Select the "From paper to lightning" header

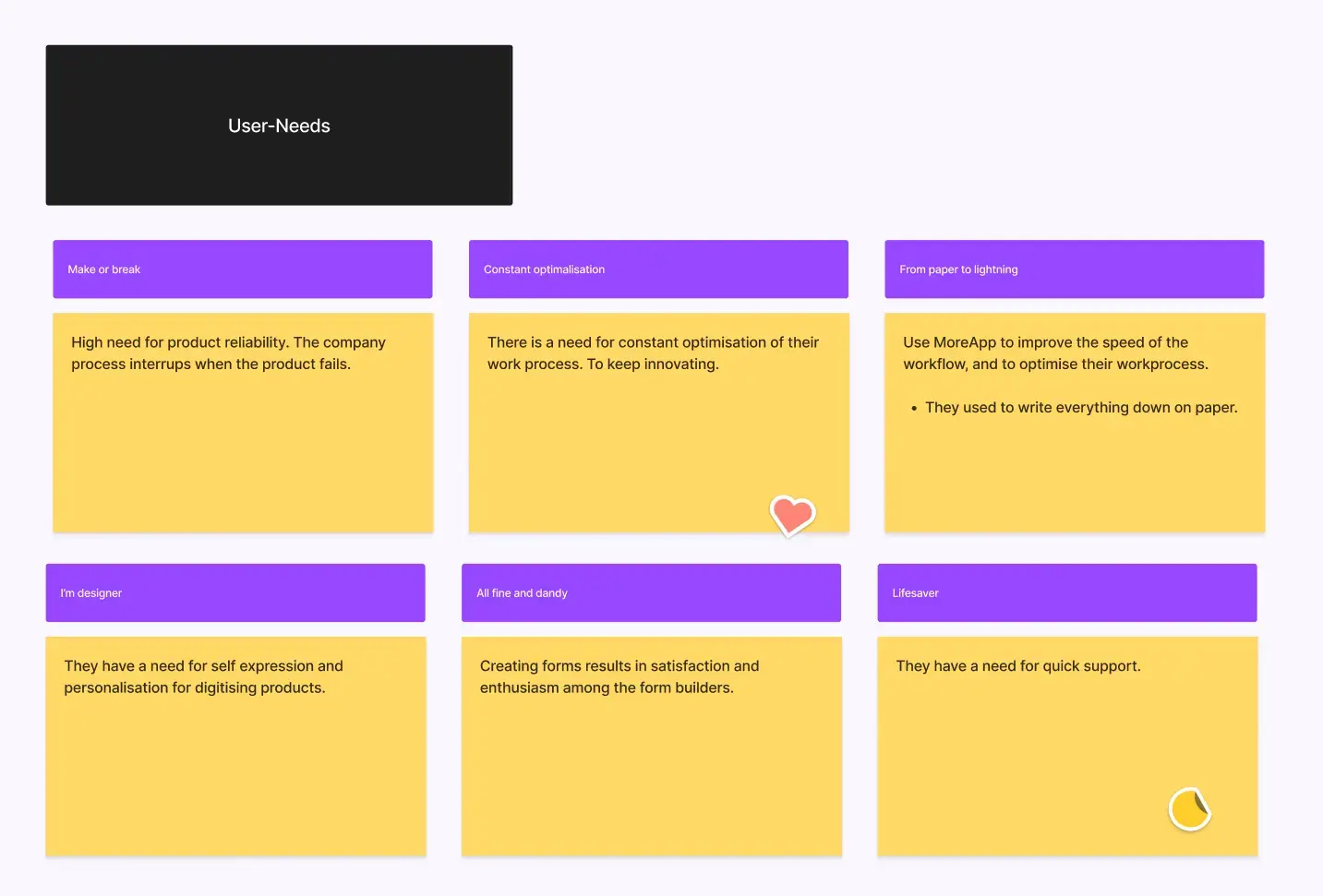tap(1074, 269)
